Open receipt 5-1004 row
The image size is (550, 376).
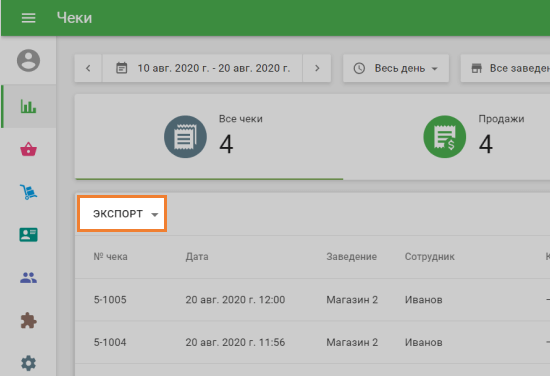(313, 342)
